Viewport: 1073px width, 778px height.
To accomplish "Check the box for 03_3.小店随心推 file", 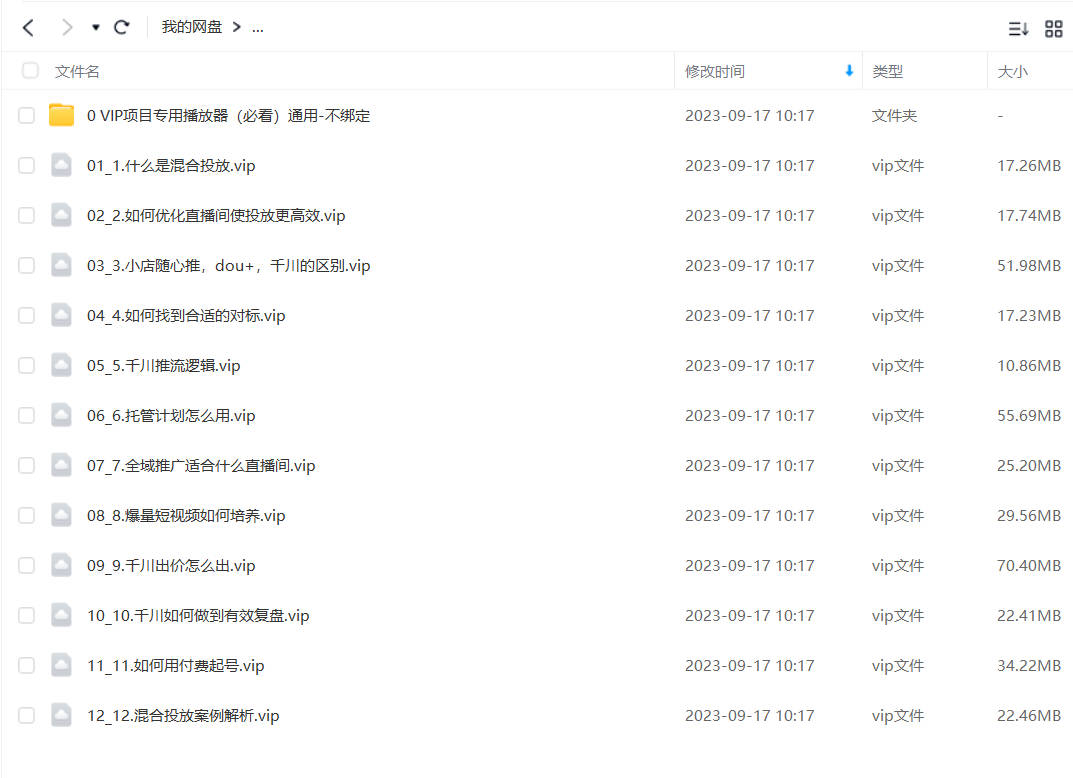I will [26, 265].
